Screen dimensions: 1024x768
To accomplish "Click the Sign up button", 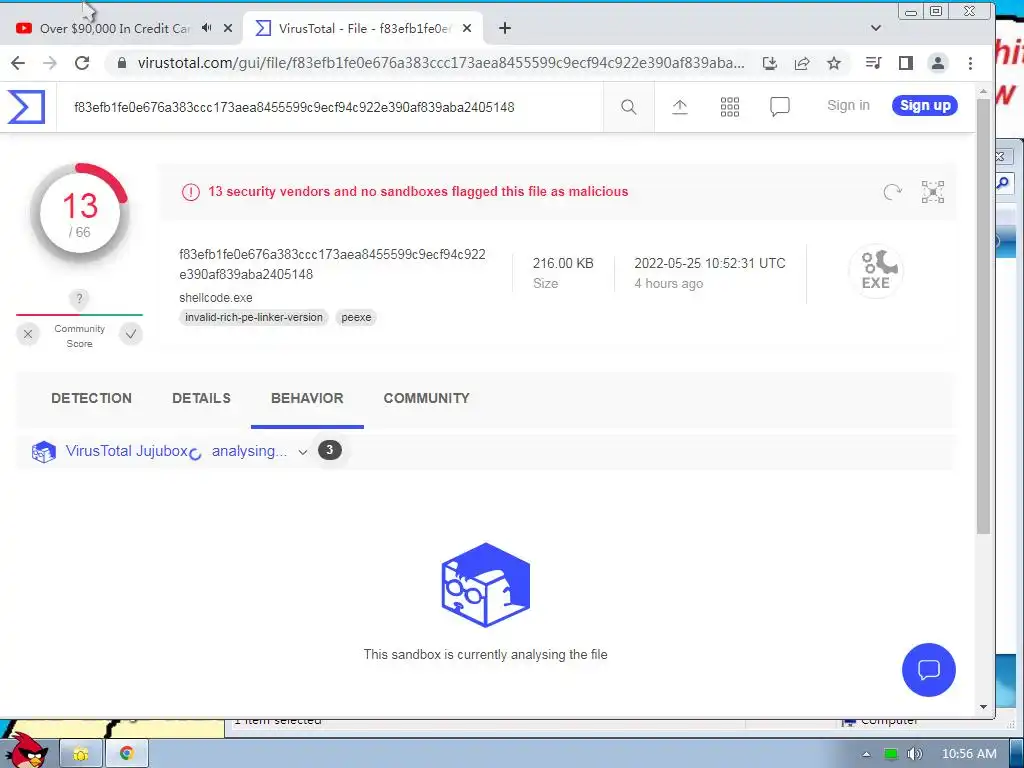I will click(925, 105).
